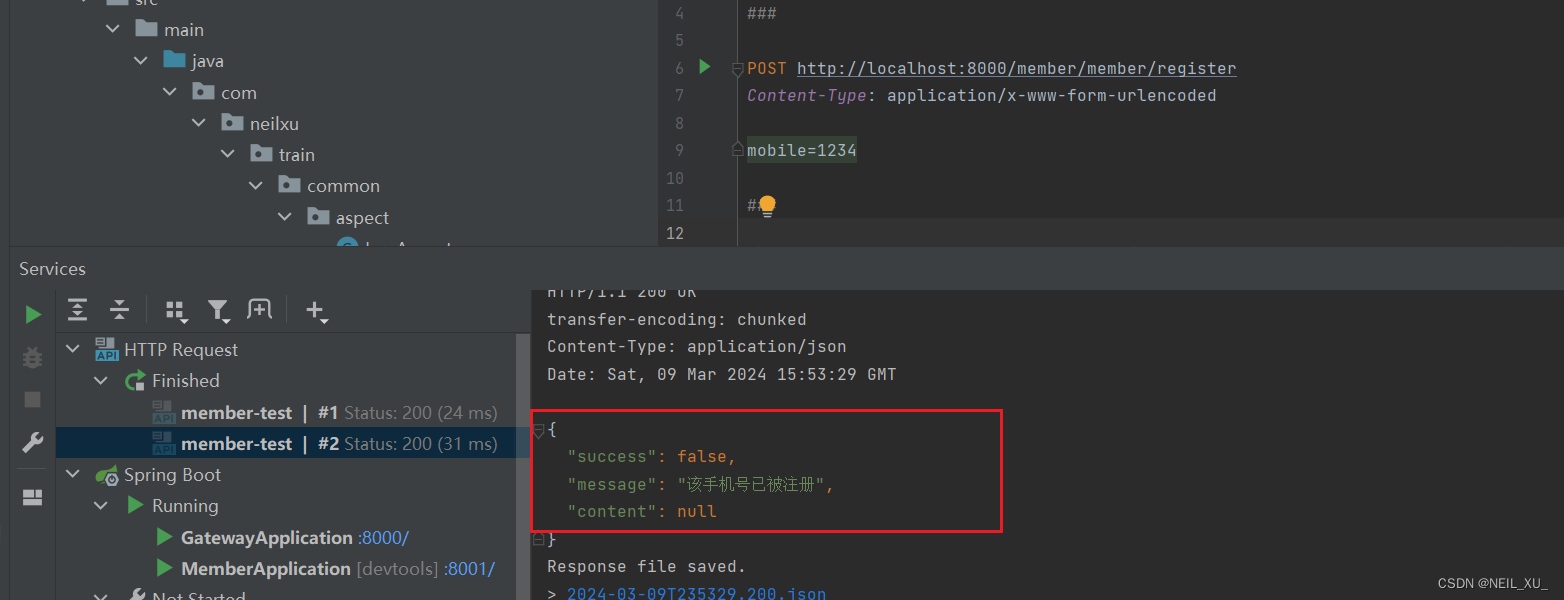
Task: Click the Collapse All icon in Services toolbar
Action: tap(119, 310)
